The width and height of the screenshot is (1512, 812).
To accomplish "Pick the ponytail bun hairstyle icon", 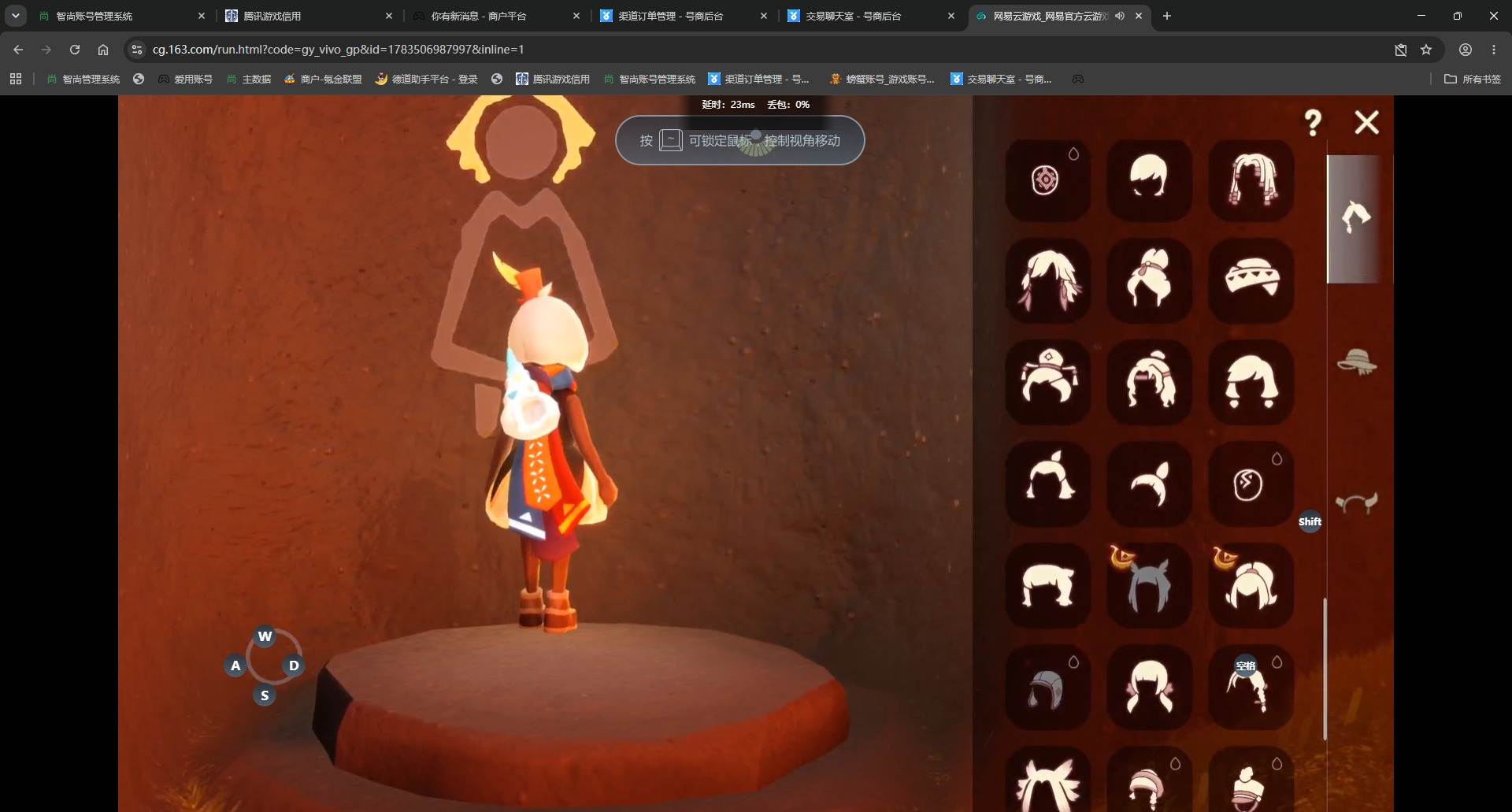I will (x=1148, y=280).
